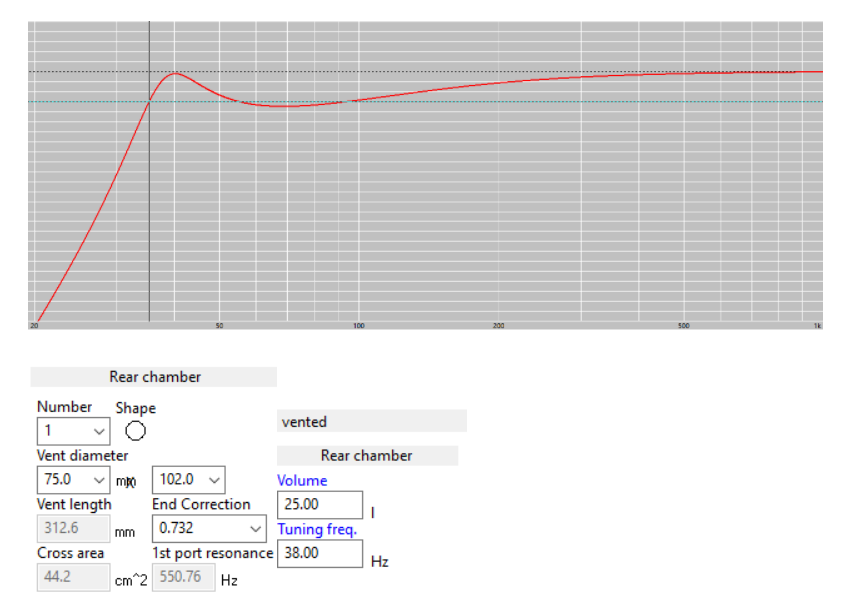Click the 1st port resonance value 550.76

[x=183, y=577]
